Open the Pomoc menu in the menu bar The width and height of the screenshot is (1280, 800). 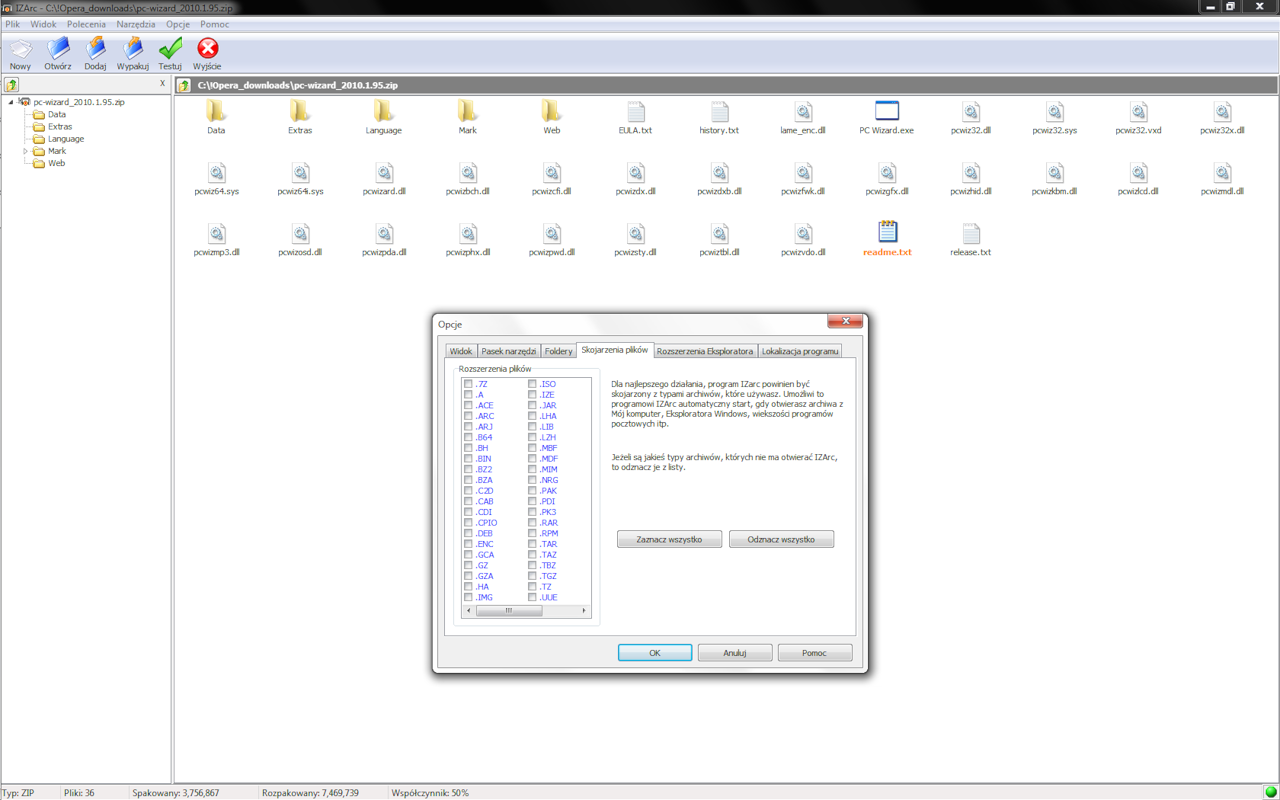coord(215,24)
